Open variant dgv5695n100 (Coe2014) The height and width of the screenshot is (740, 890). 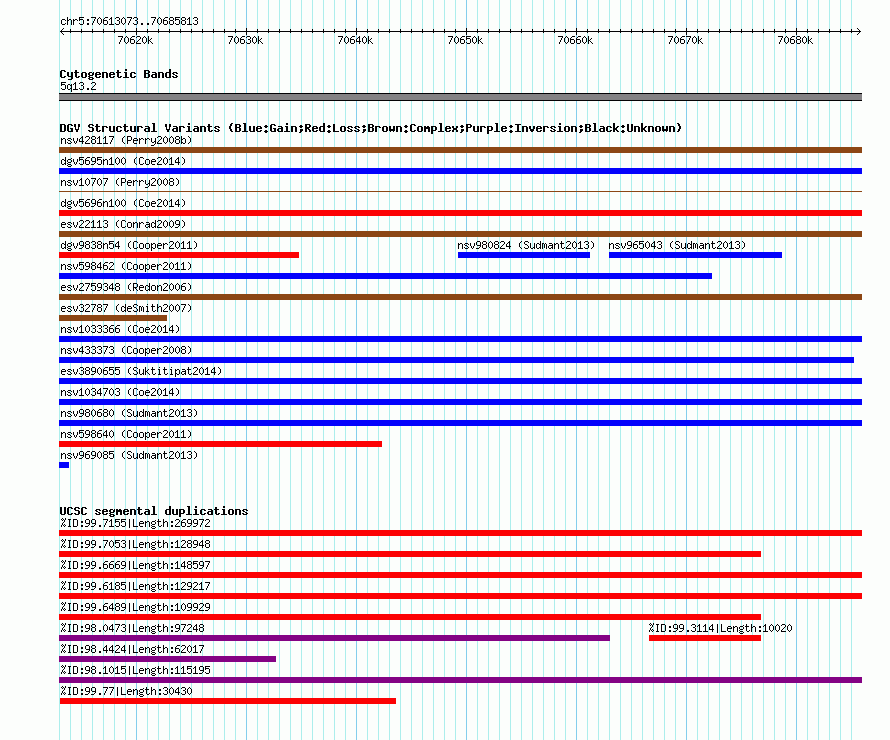click(x=123, y=161)
